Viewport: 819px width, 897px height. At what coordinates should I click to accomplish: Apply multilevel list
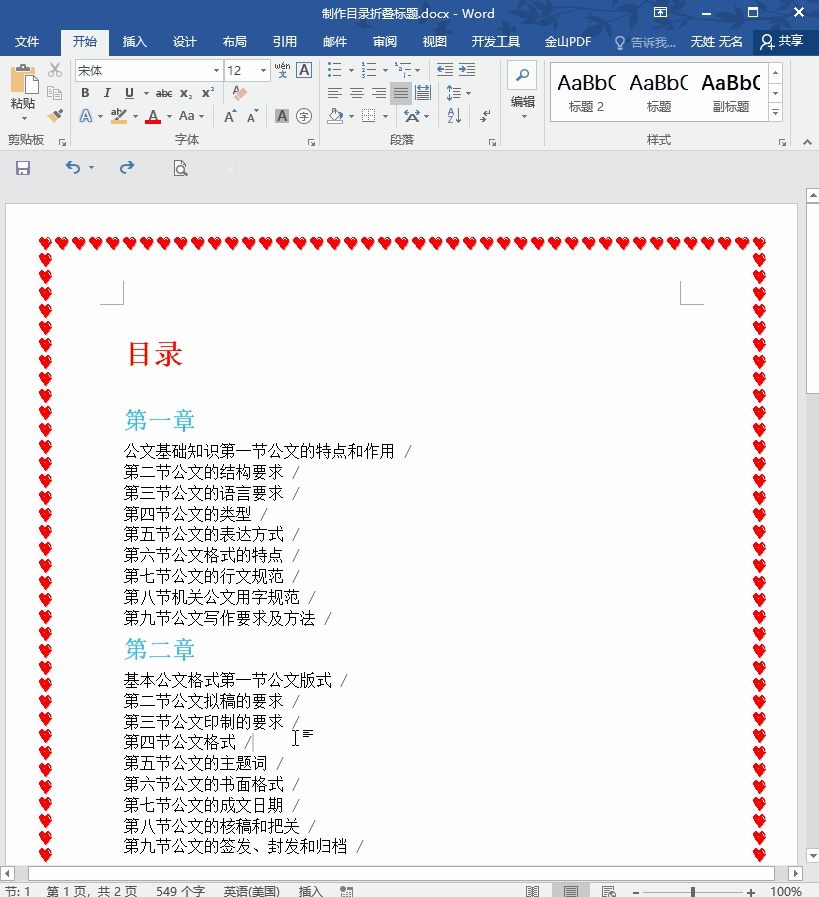tap(403, 70)
